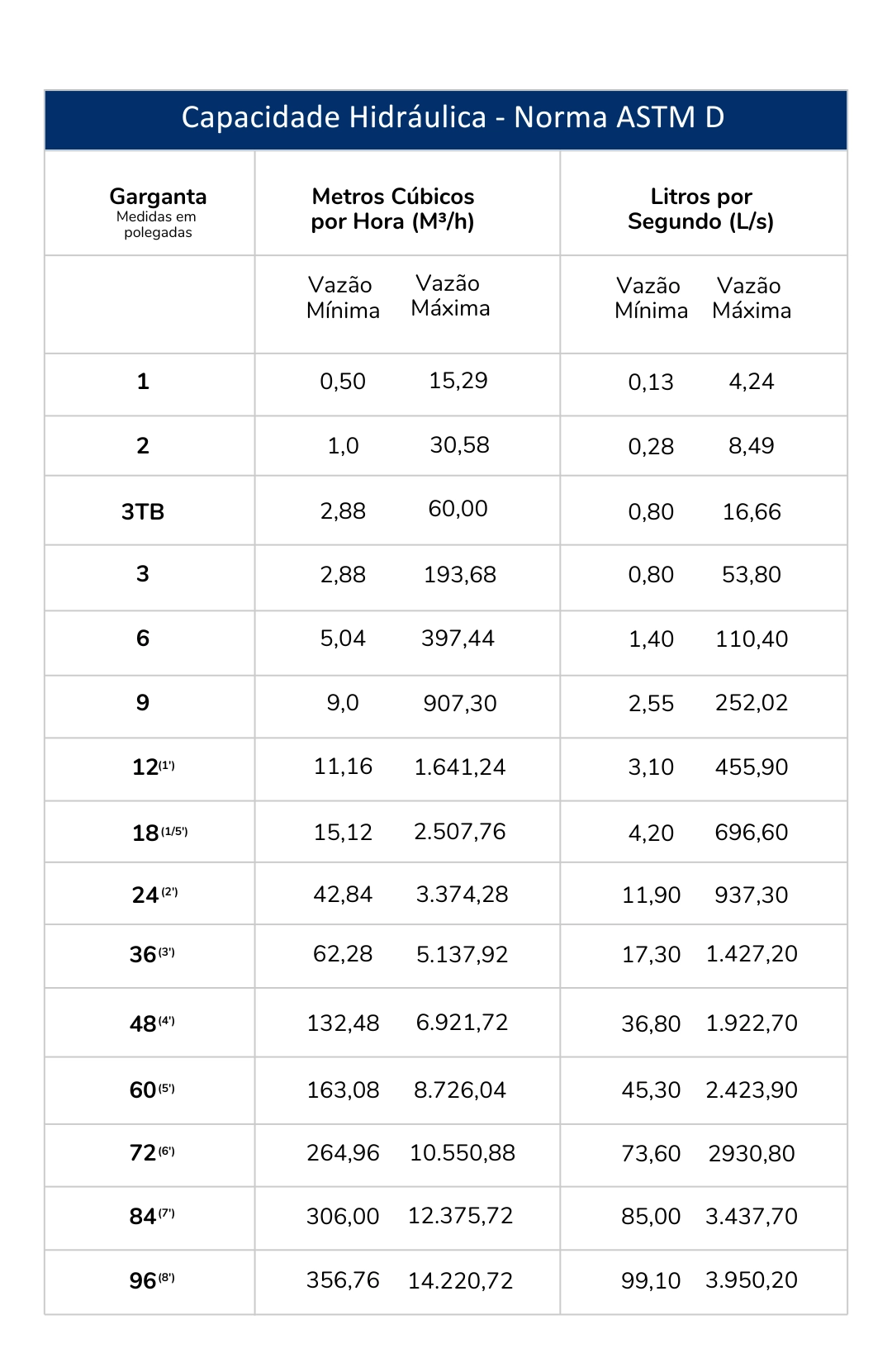Screen dimensions: 892x1372
Task: Click the 1.427,20 value in row 36
Action: 751,954
